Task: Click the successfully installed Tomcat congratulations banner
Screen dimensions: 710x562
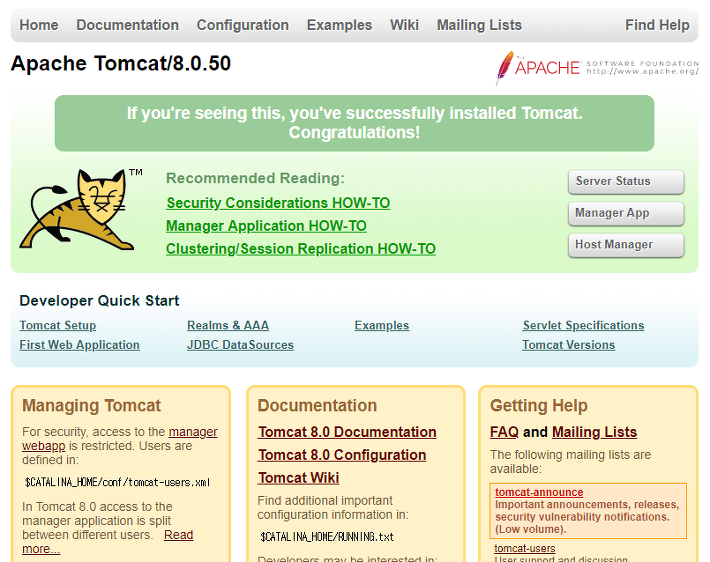Action: (355, 123)
